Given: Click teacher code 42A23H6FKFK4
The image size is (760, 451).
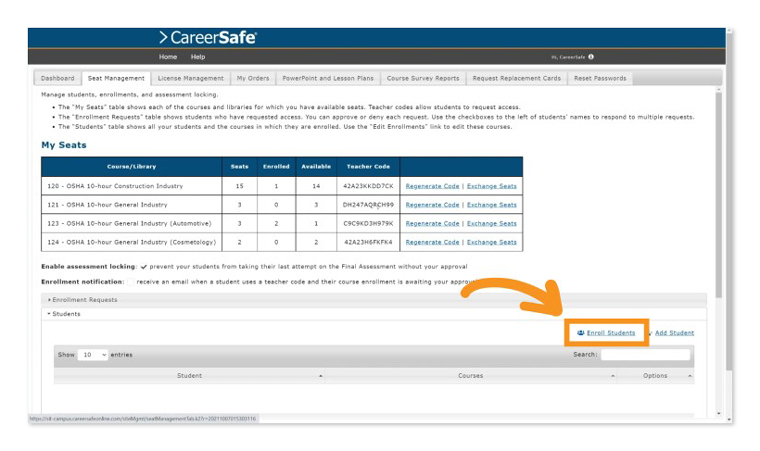Looking at the screenshot, I should click(x=368, y=242).
